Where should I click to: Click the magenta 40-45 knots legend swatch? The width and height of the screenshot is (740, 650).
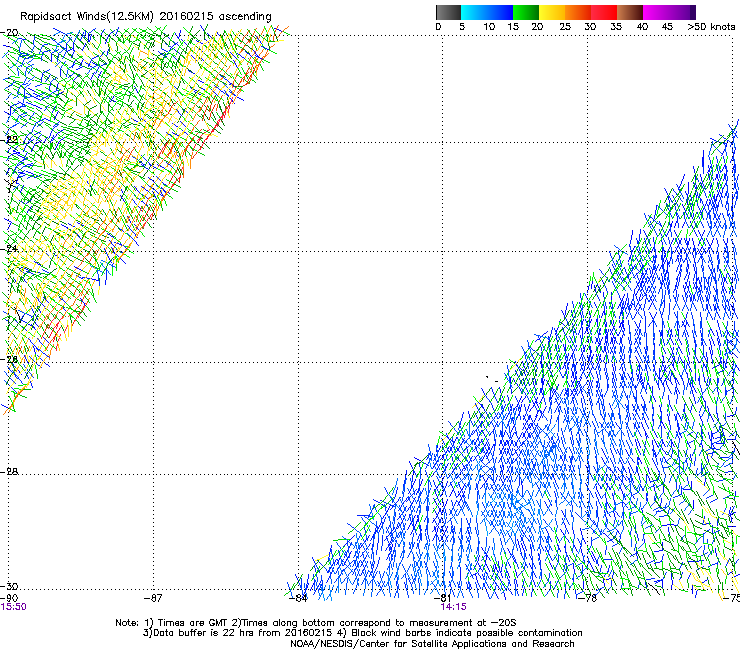[656, 12]
